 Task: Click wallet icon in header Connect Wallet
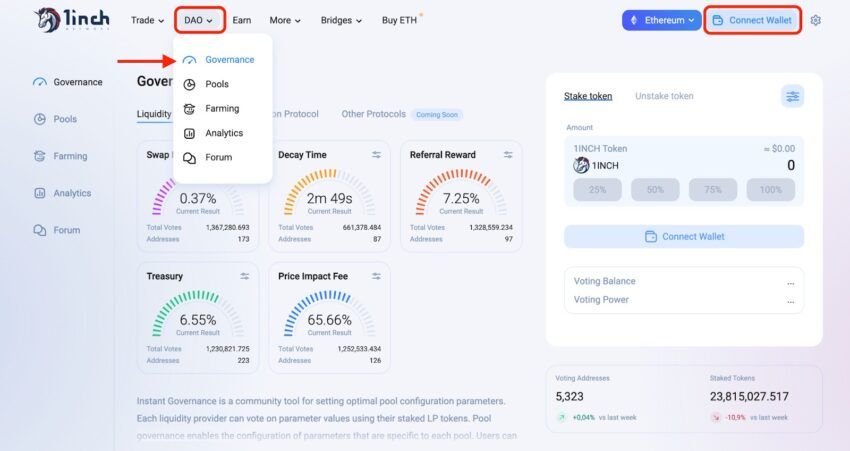click(718, 20)
